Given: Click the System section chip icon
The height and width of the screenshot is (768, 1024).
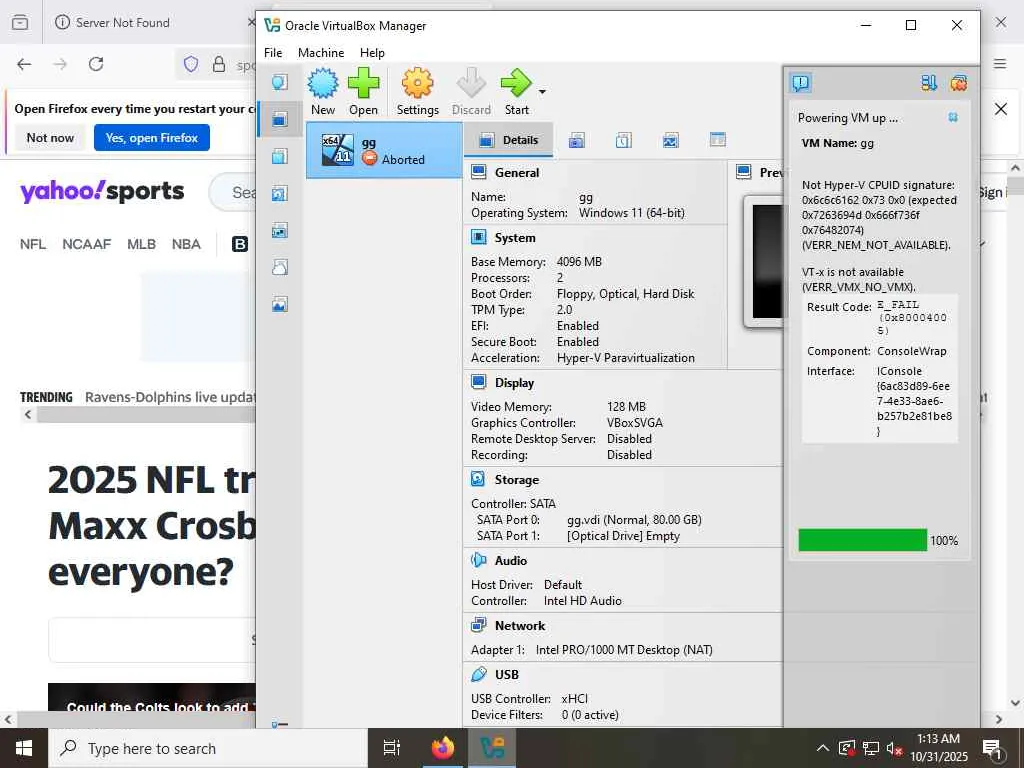Looking at the screenshot, I should click(479, 237).
